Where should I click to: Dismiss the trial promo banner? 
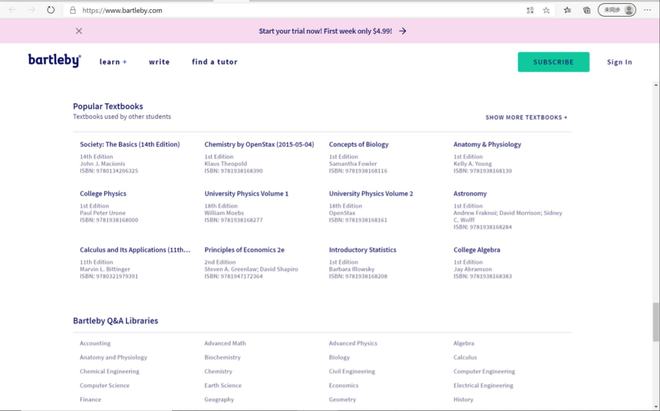(79, 31)
